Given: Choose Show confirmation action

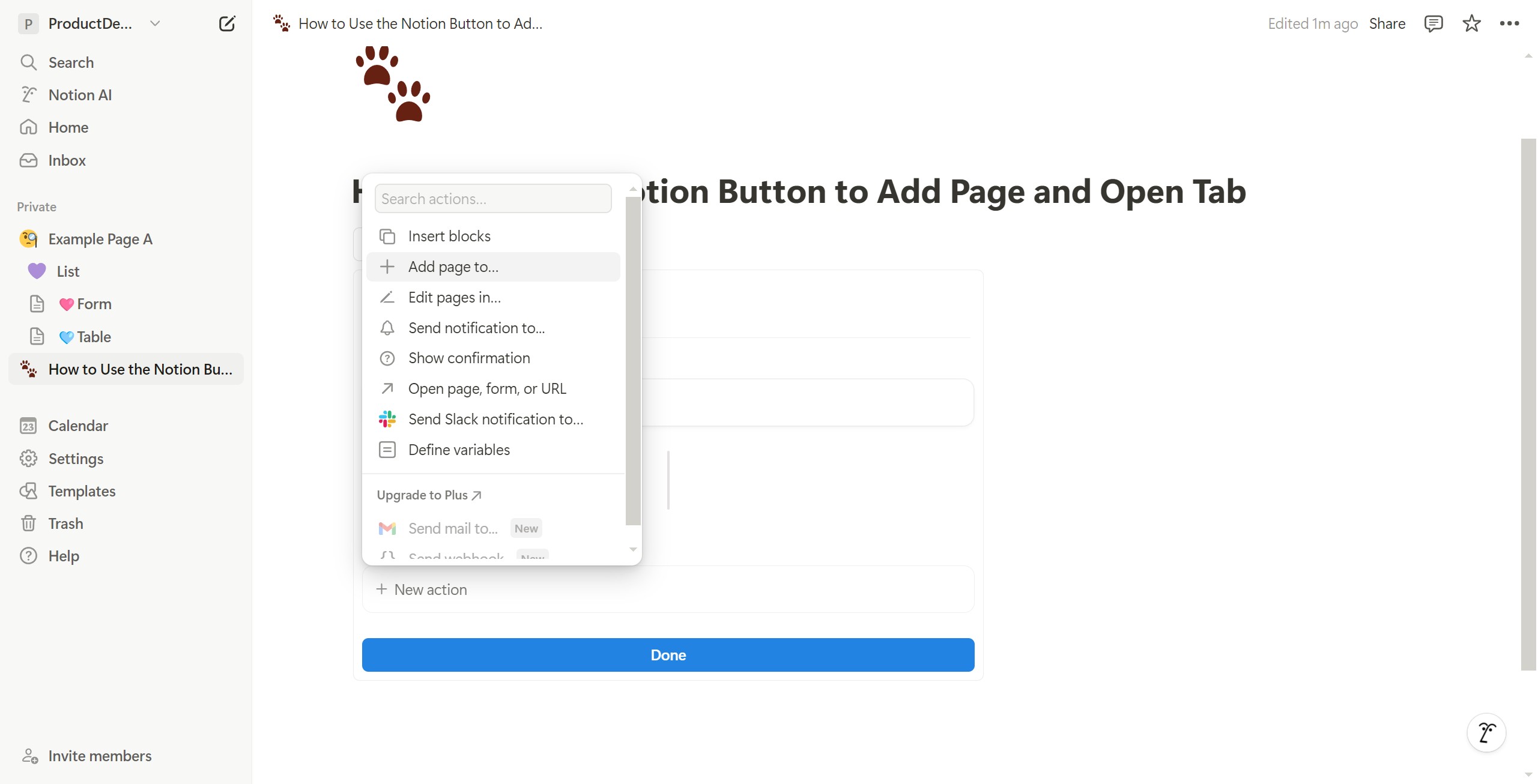Looking at the screenshot, I should coord(493,358).
